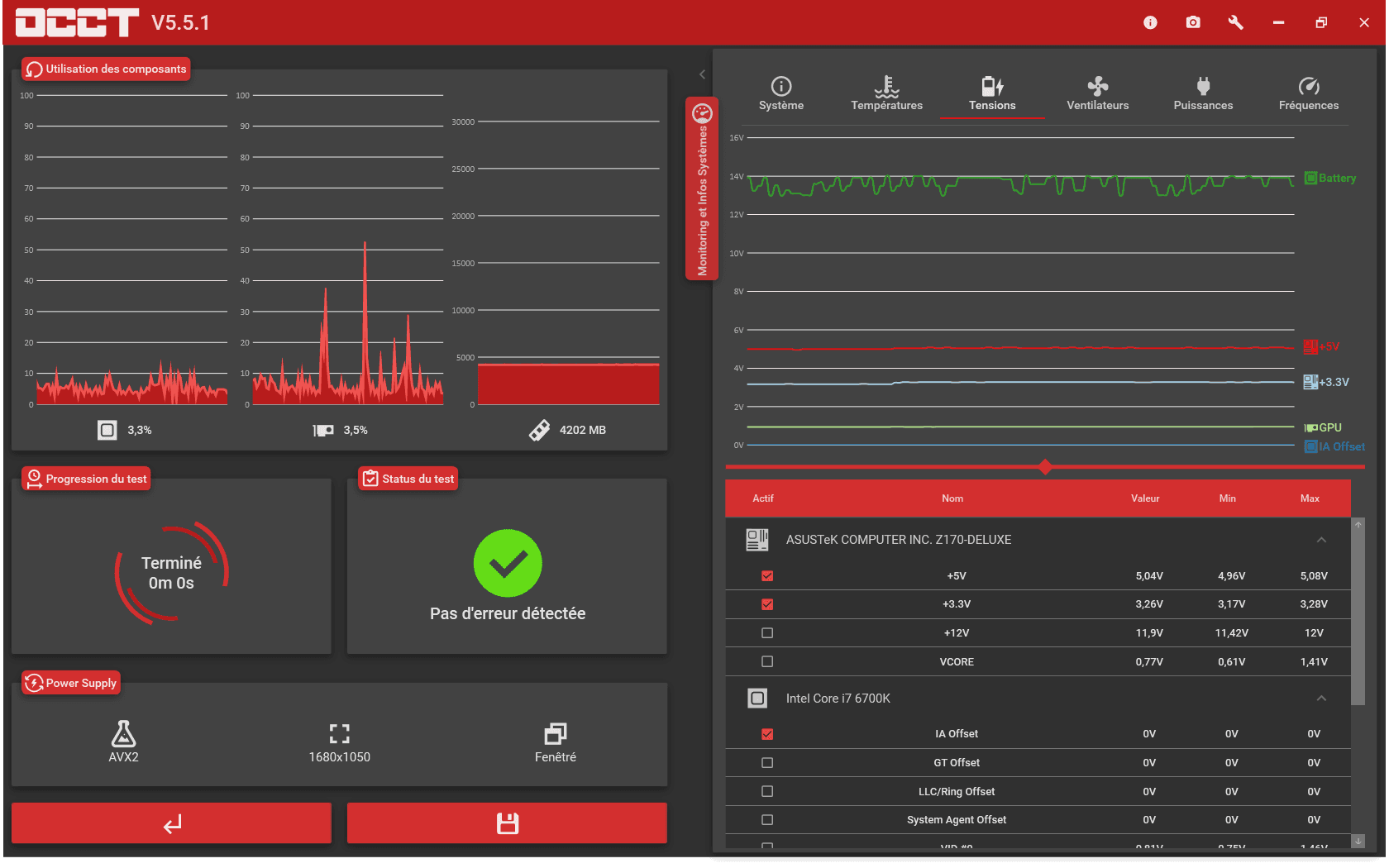1389x868 pixels.
Task: Click the ASUSTeK motherboard icon
Action: 757,540
